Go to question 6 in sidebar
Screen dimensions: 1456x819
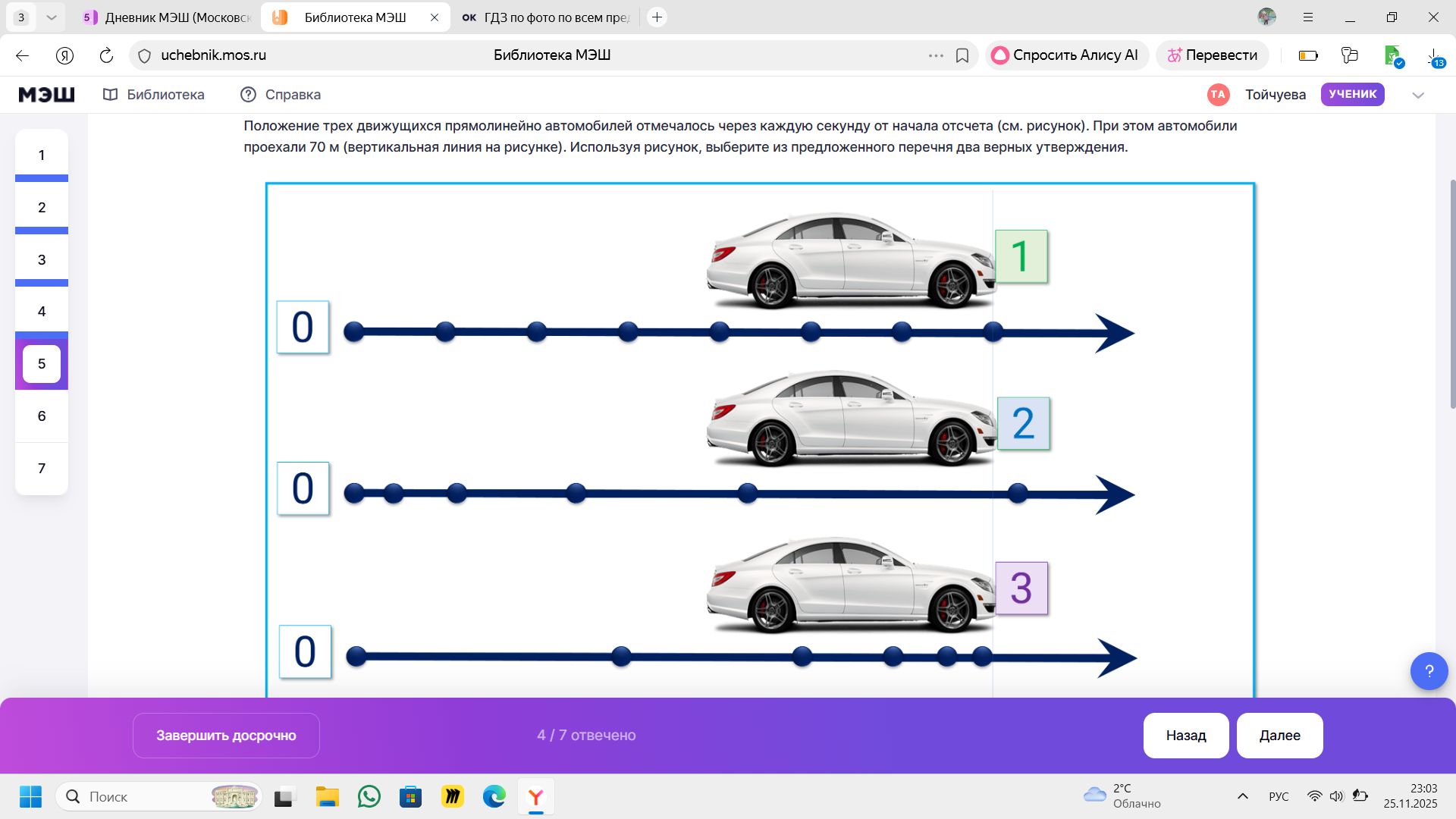(42, 416)
